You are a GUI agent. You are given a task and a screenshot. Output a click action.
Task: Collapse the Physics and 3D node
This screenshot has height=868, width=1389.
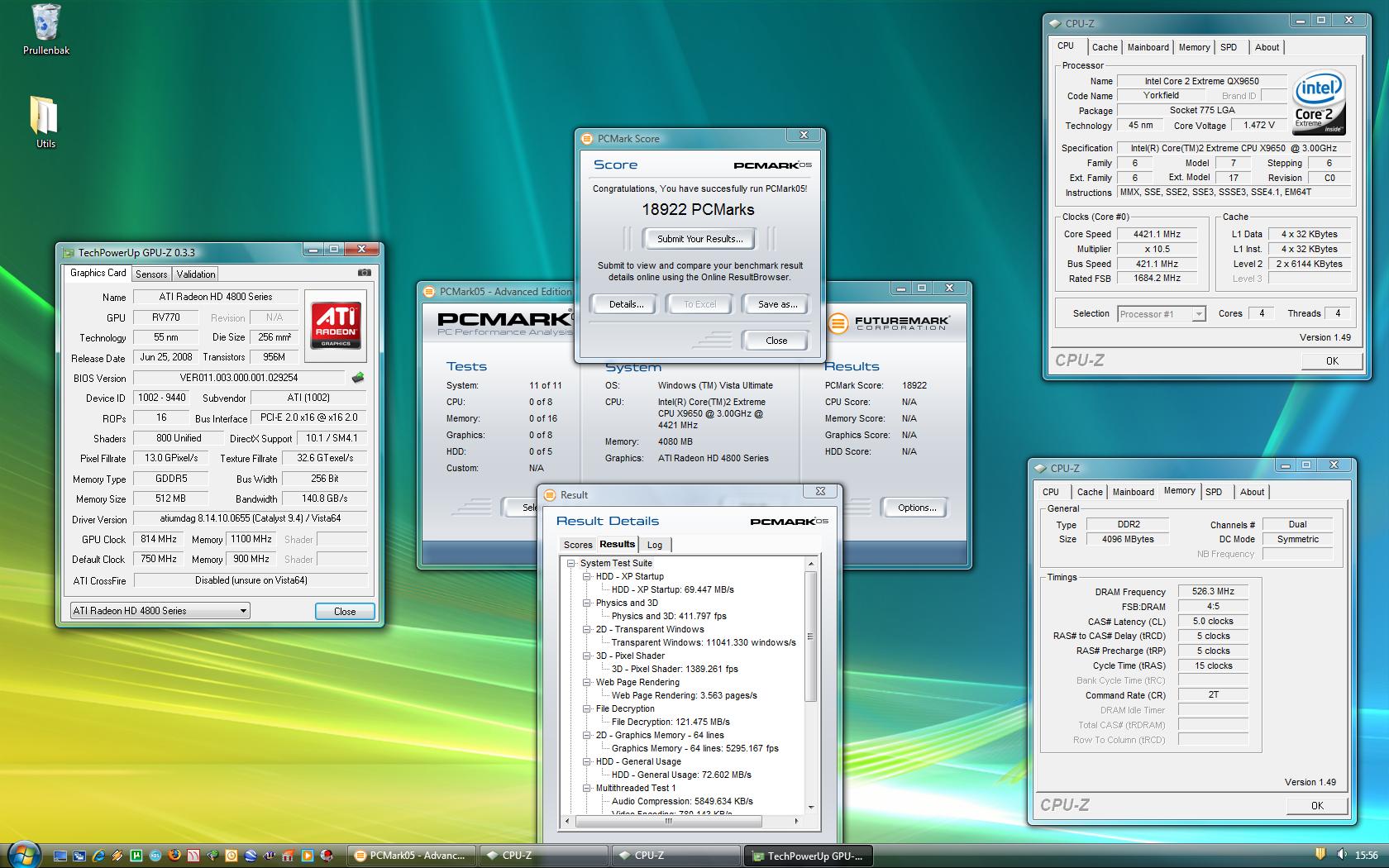click(587, 603)
